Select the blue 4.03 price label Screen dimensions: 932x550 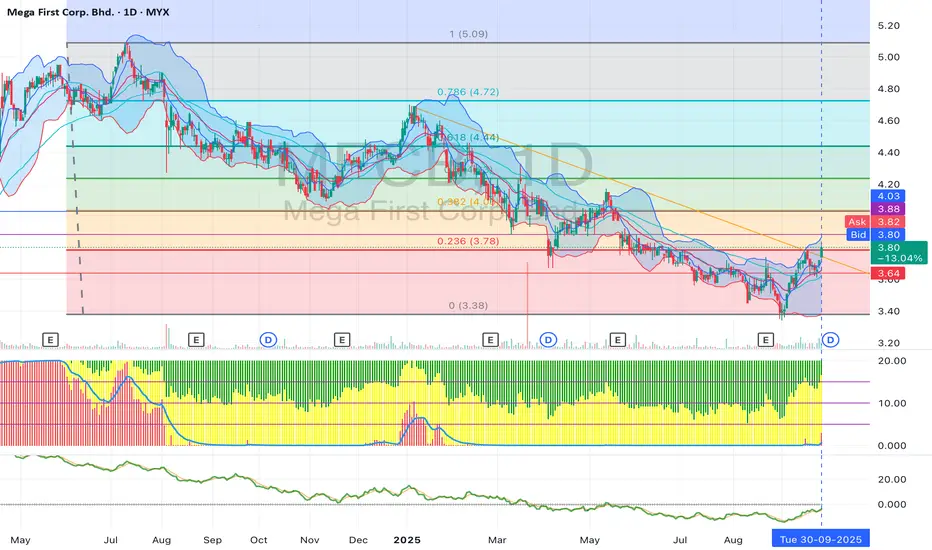[888, 196]
